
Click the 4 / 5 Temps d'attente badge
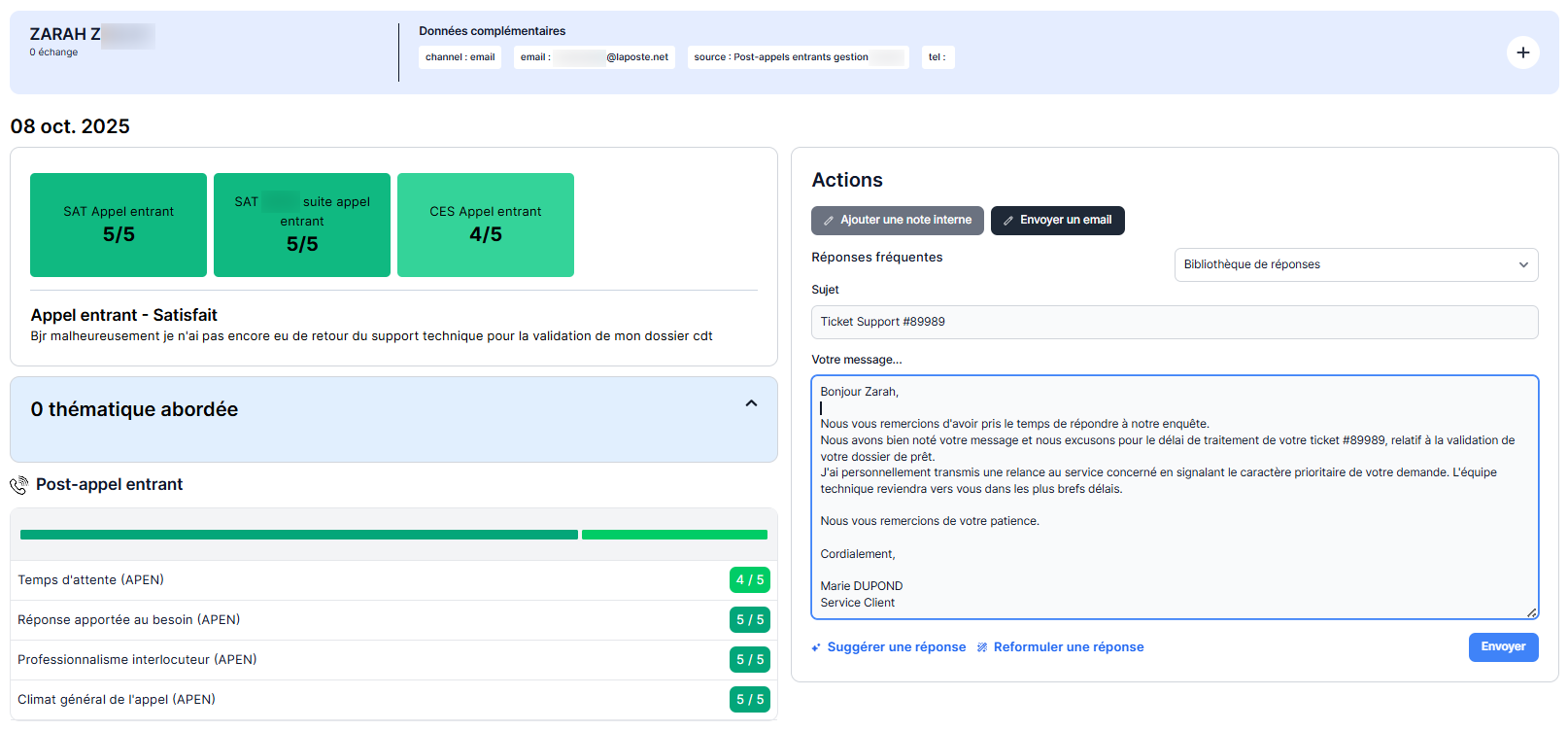[x=749, y=580]
